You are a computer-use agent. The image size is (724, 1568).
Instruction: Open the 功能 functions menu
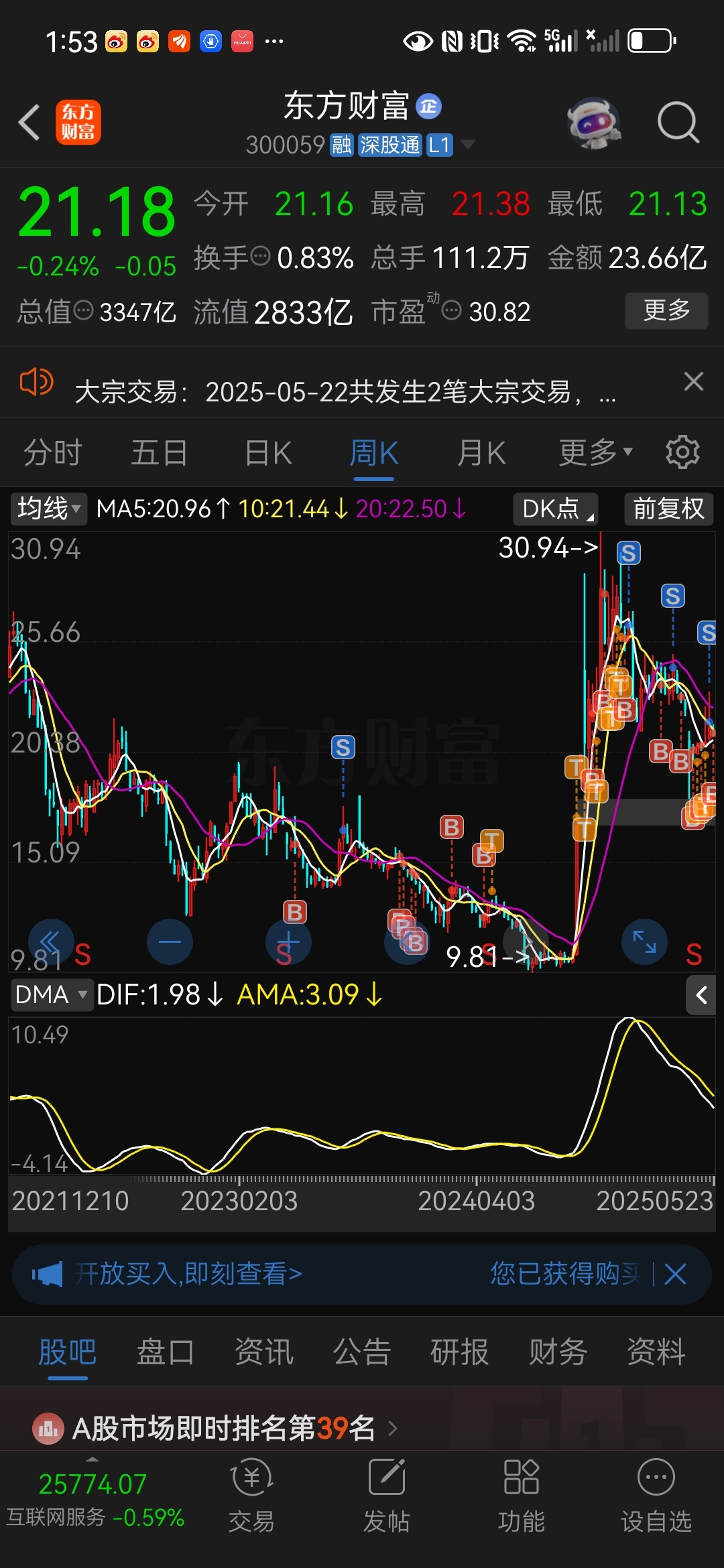(x=522, y=1496)
